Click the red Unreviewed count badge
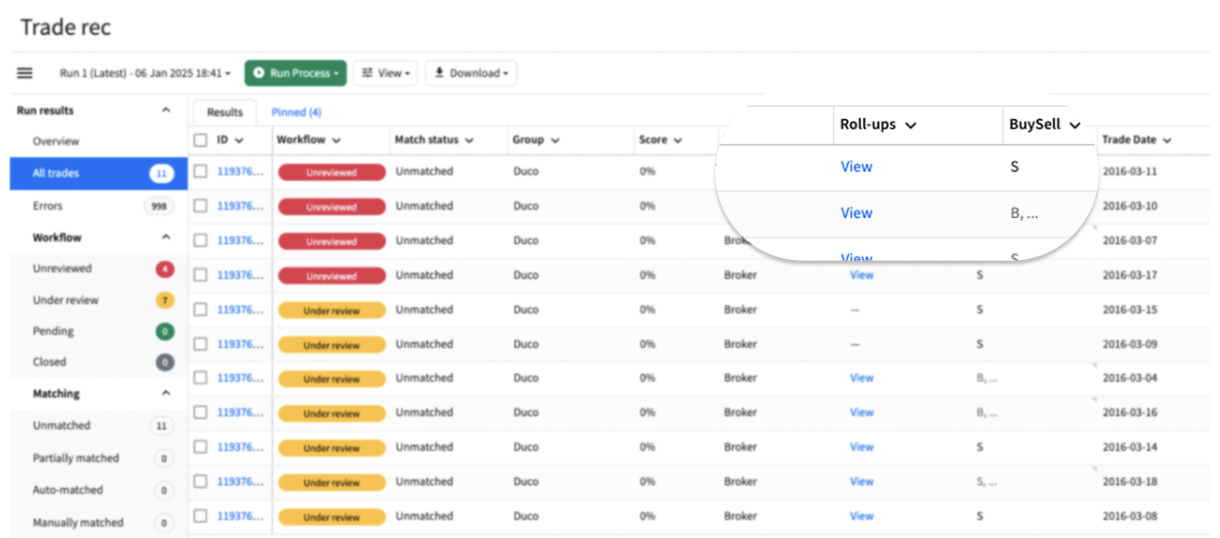Image resolution: width=1220 pixels, height=538 pixels. pos(164,269)
